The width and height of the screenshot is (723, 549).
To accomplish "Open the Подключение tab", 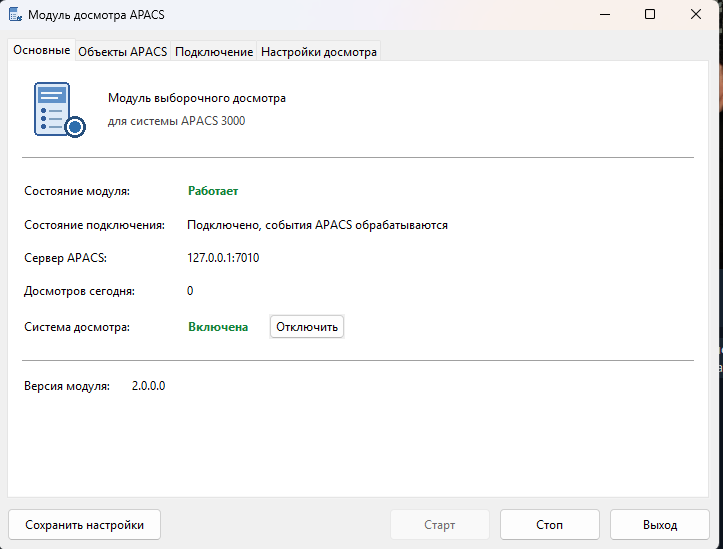I will (x=214, y=52).
